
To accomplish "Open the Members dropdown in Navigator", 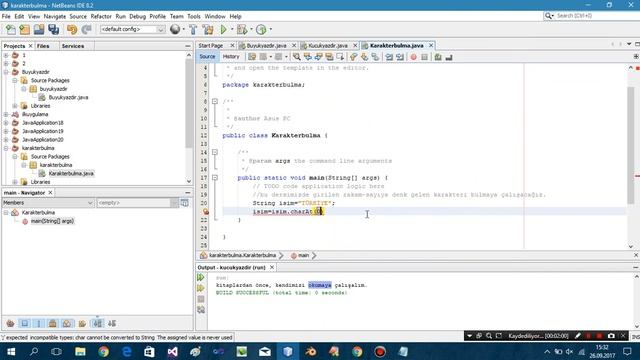I will coord(48,203).
